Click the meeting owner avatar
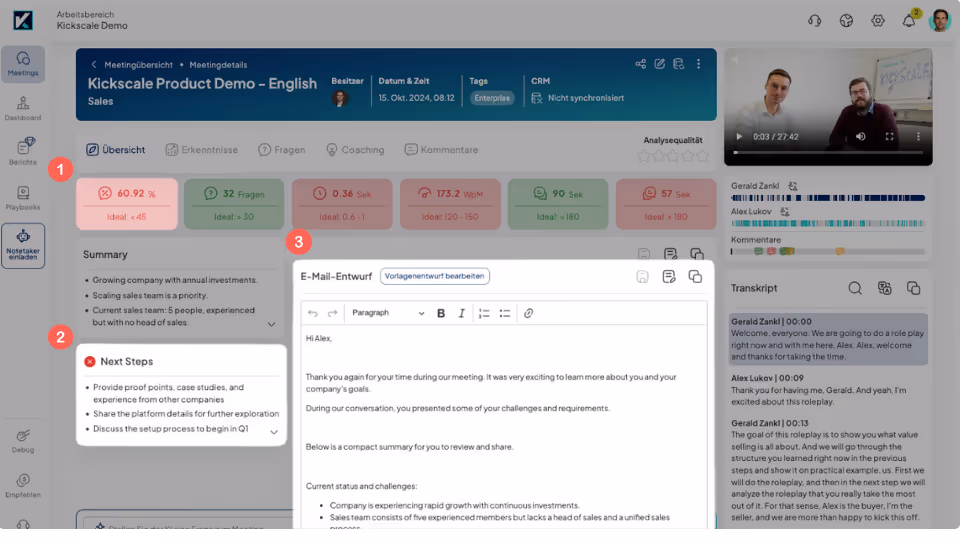The image size is (960, 539). [x=340, y=98]
